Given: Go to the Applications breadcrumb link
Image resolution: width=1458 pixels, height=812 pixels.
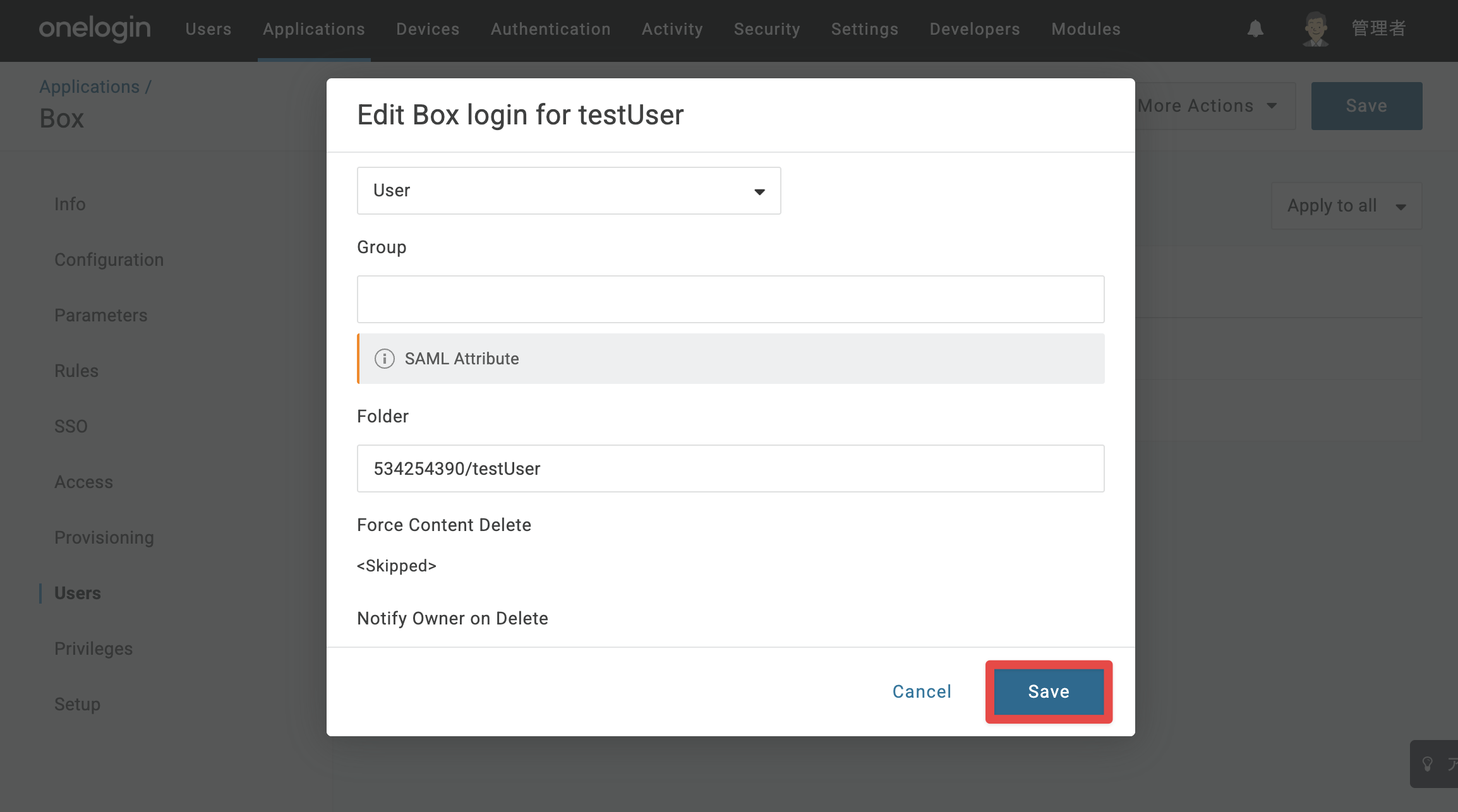Looking at the screenshot, I should point(90,87).
